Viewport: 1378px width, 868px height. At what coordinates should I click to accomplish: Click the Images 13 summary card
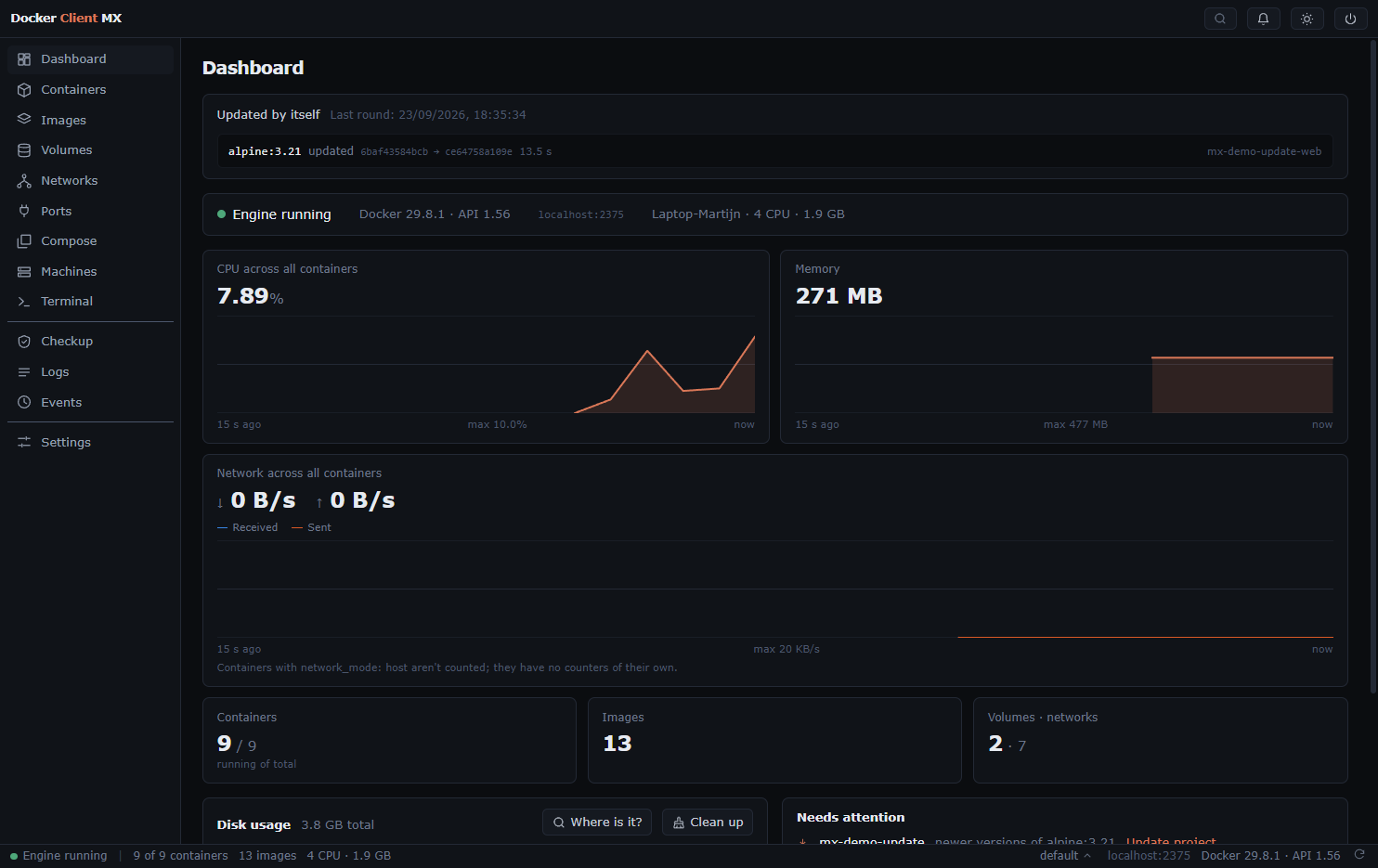pos(774,740)
